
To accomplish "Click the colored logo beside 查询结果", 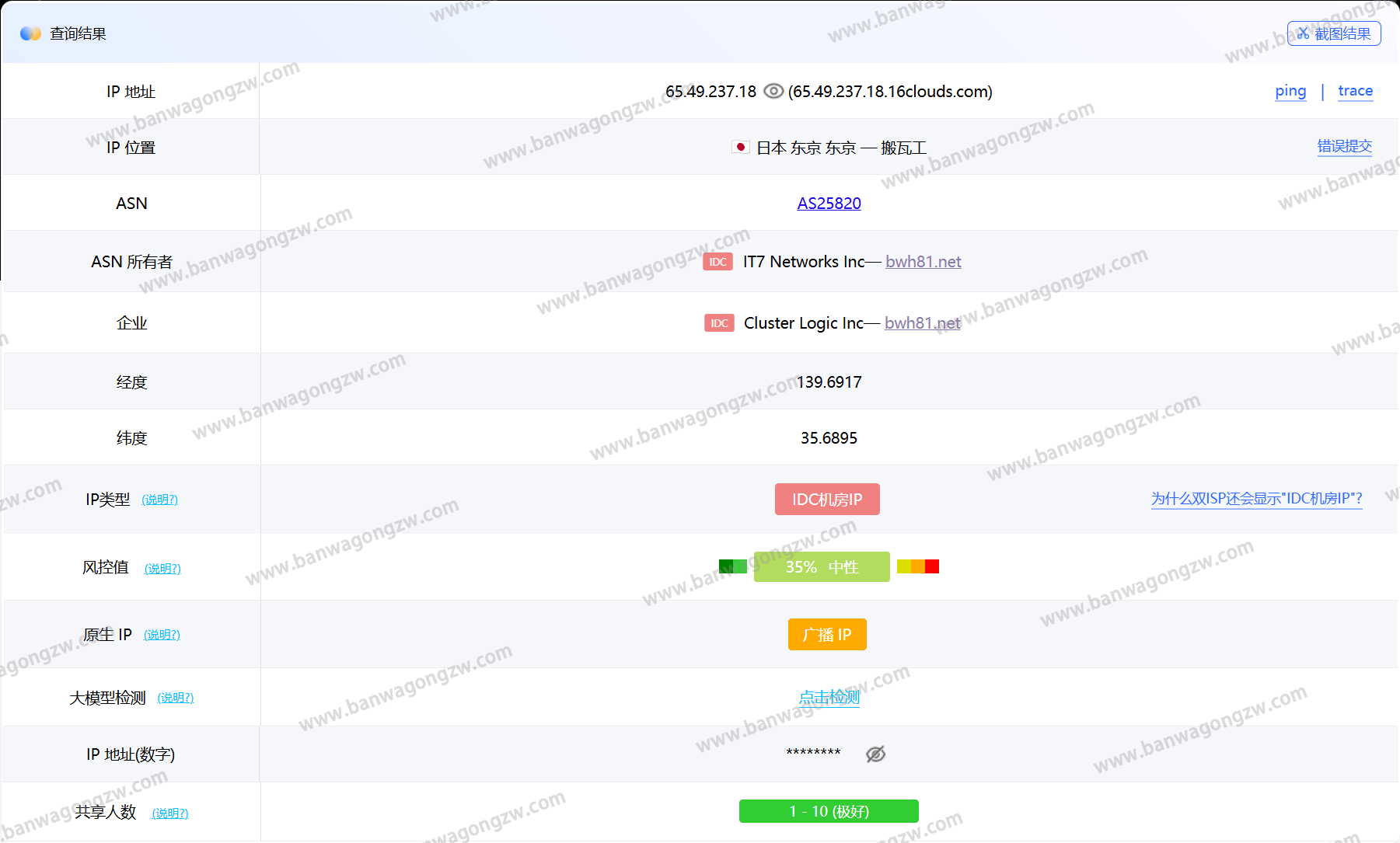I will coord(30,33).
